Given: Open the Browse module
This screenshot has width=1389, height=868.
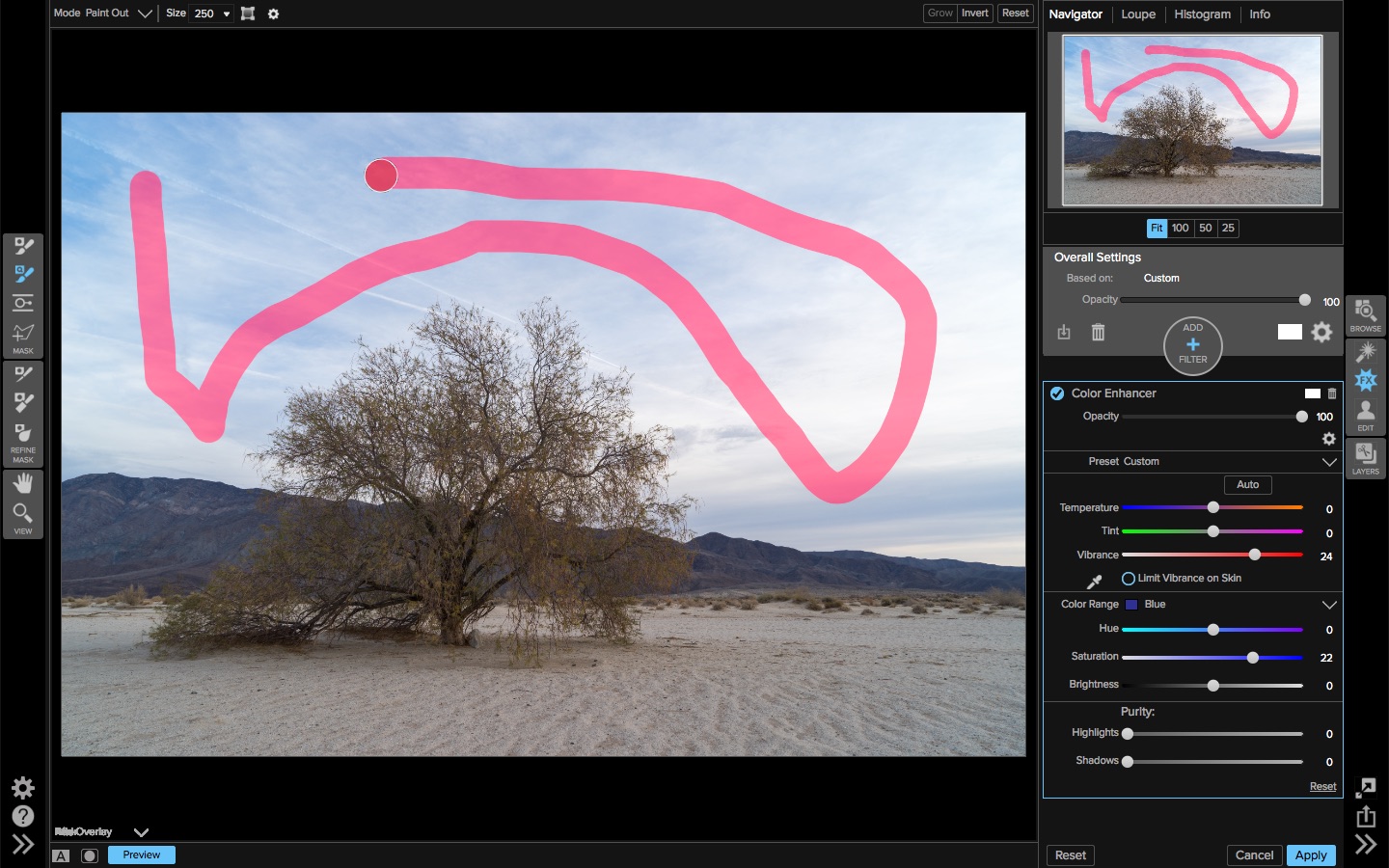Looking at the screenshot, I should (x=1365, y=314).
